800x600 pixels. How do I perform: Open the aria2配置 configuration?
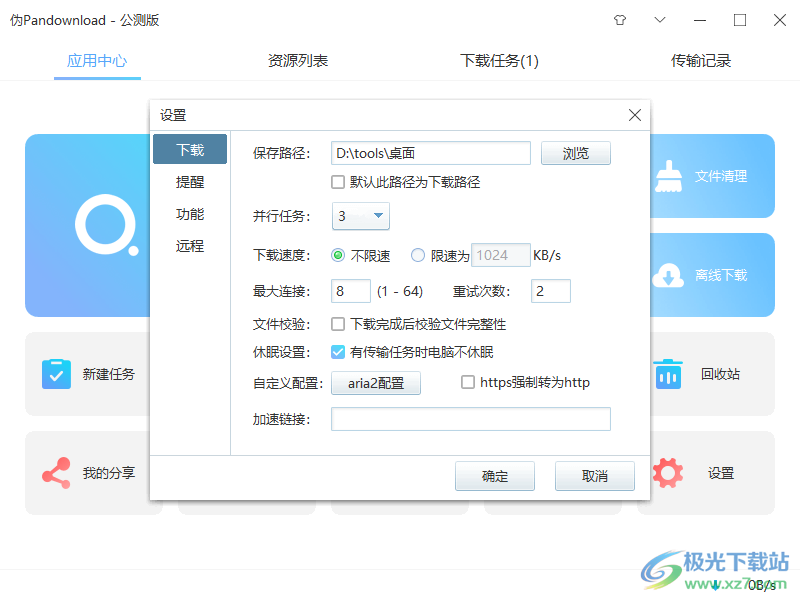point(375,383)
